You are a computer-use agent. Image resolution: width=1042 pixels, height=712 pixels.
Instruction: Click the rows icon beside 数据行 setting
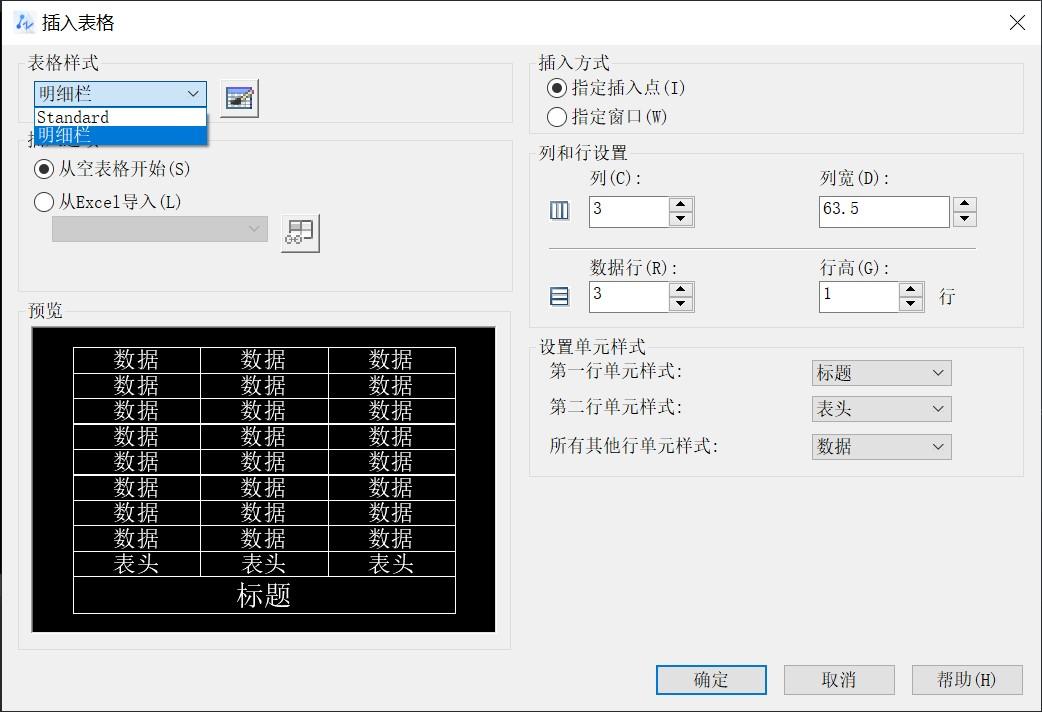point(558,296)
